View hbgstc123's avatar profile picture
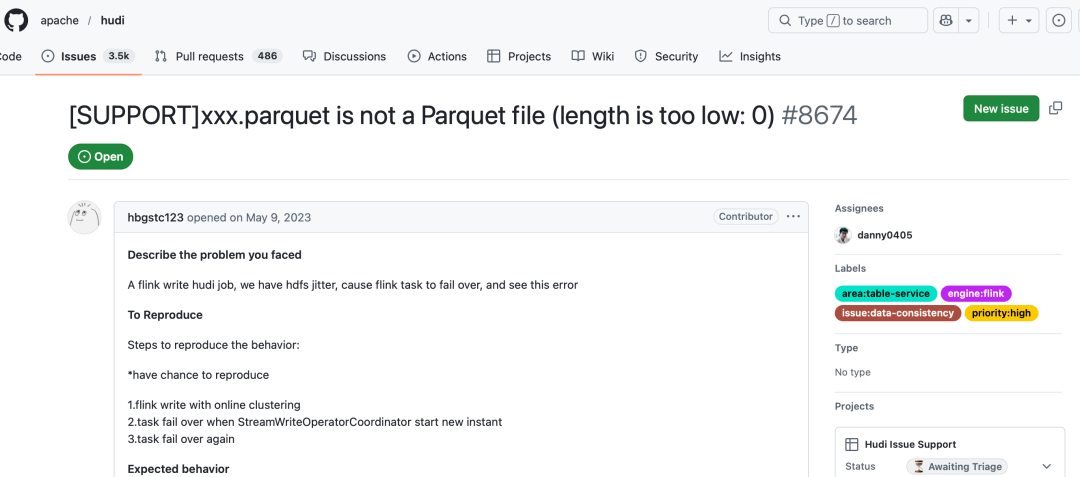Screen dimensions: 1080x477 click(84, 218)
